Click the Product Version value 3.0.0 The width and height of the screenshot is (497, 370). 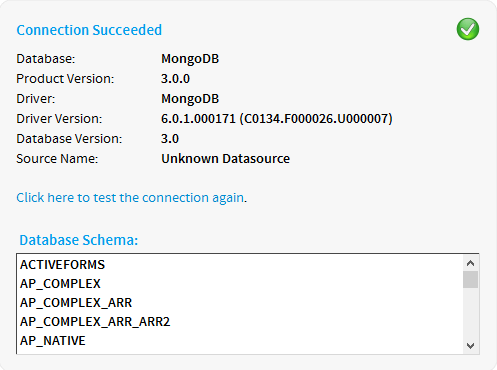(175, 79)
